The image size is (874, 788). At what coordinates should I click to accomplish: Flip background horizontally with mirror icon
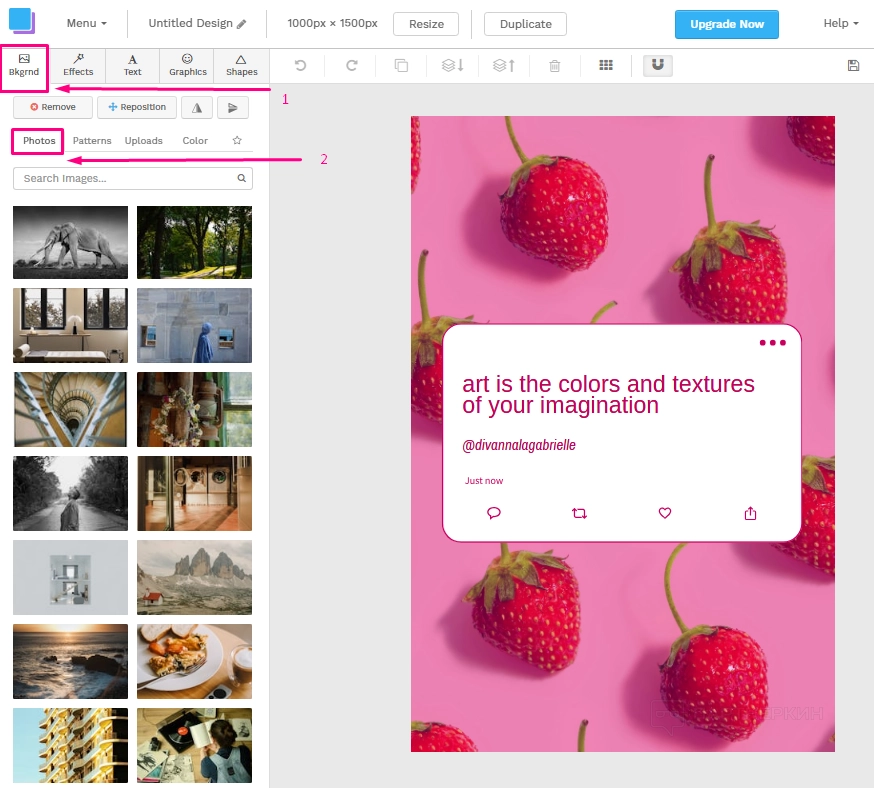click(x=197, y=108)
